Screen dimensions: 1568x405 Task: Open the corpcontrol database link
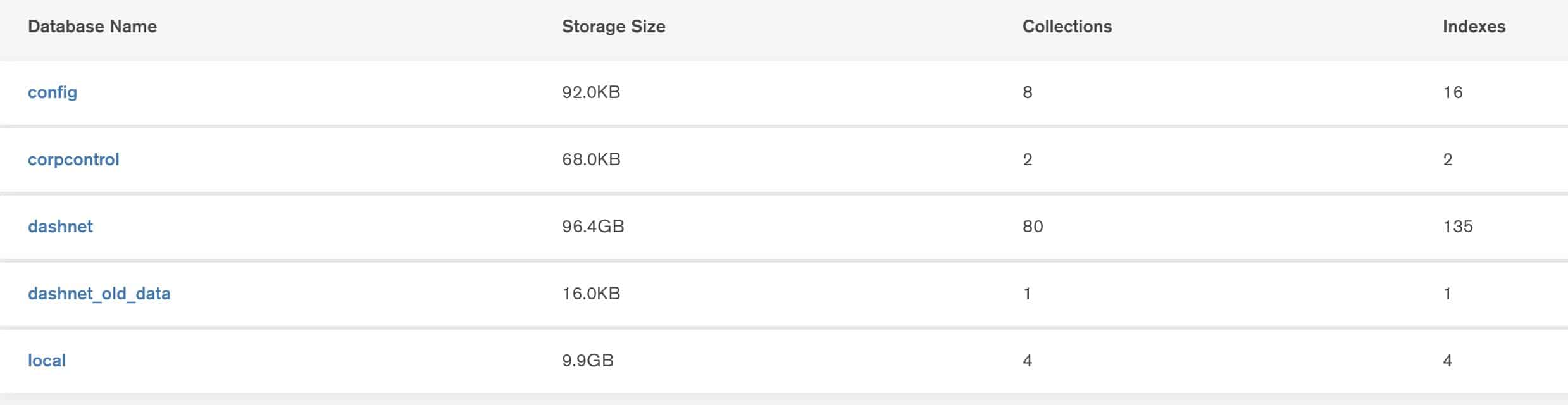(x=73, y=159)
